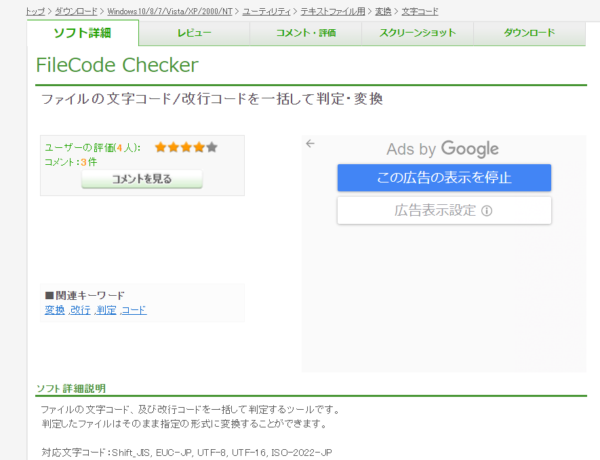Click the ■関連キーワード heading
Viewport: 600px width, 460px height.
coord(85,295)
